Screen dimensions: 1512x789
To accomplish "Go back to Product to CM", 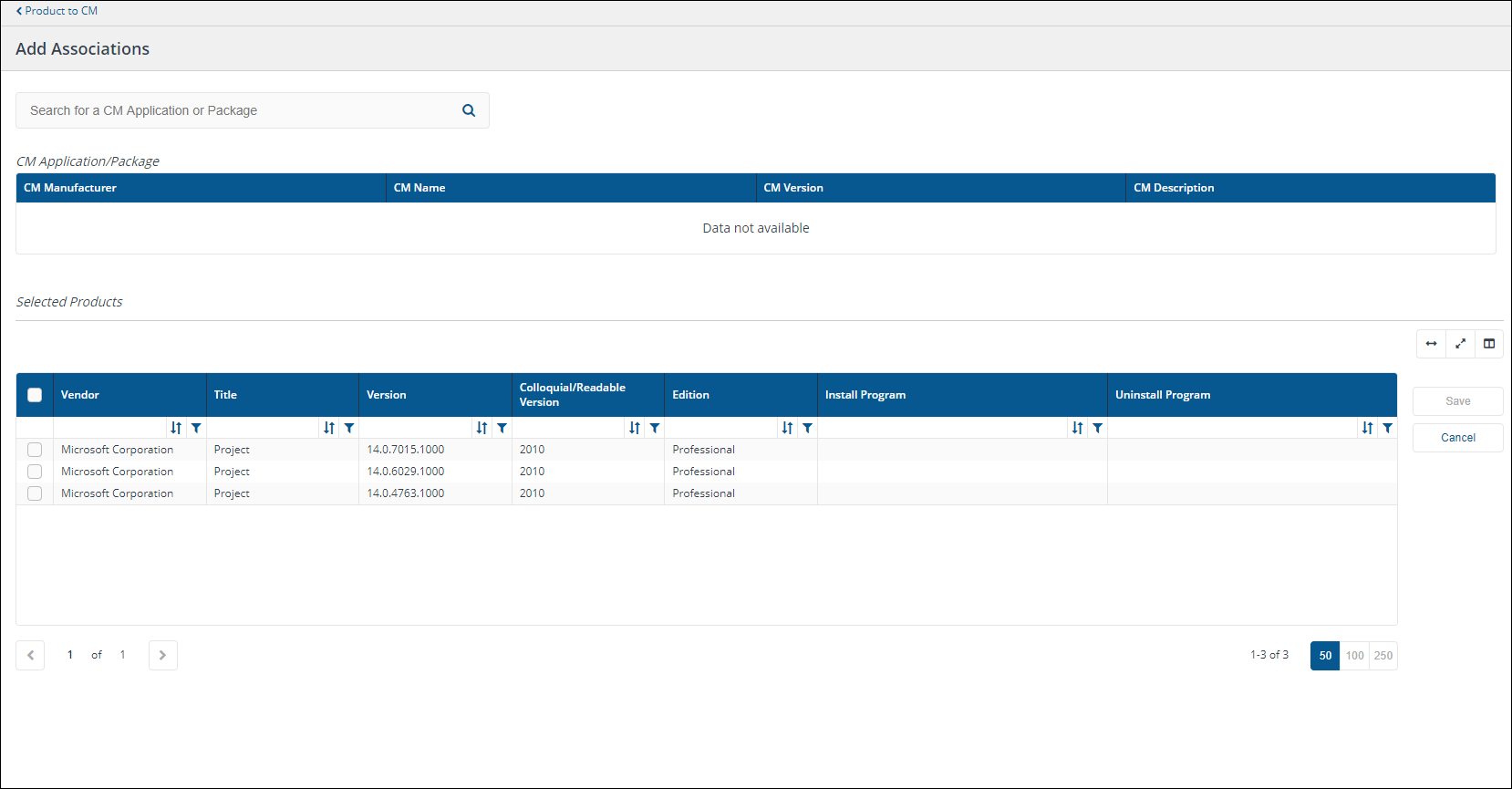I will click(57, 11).
